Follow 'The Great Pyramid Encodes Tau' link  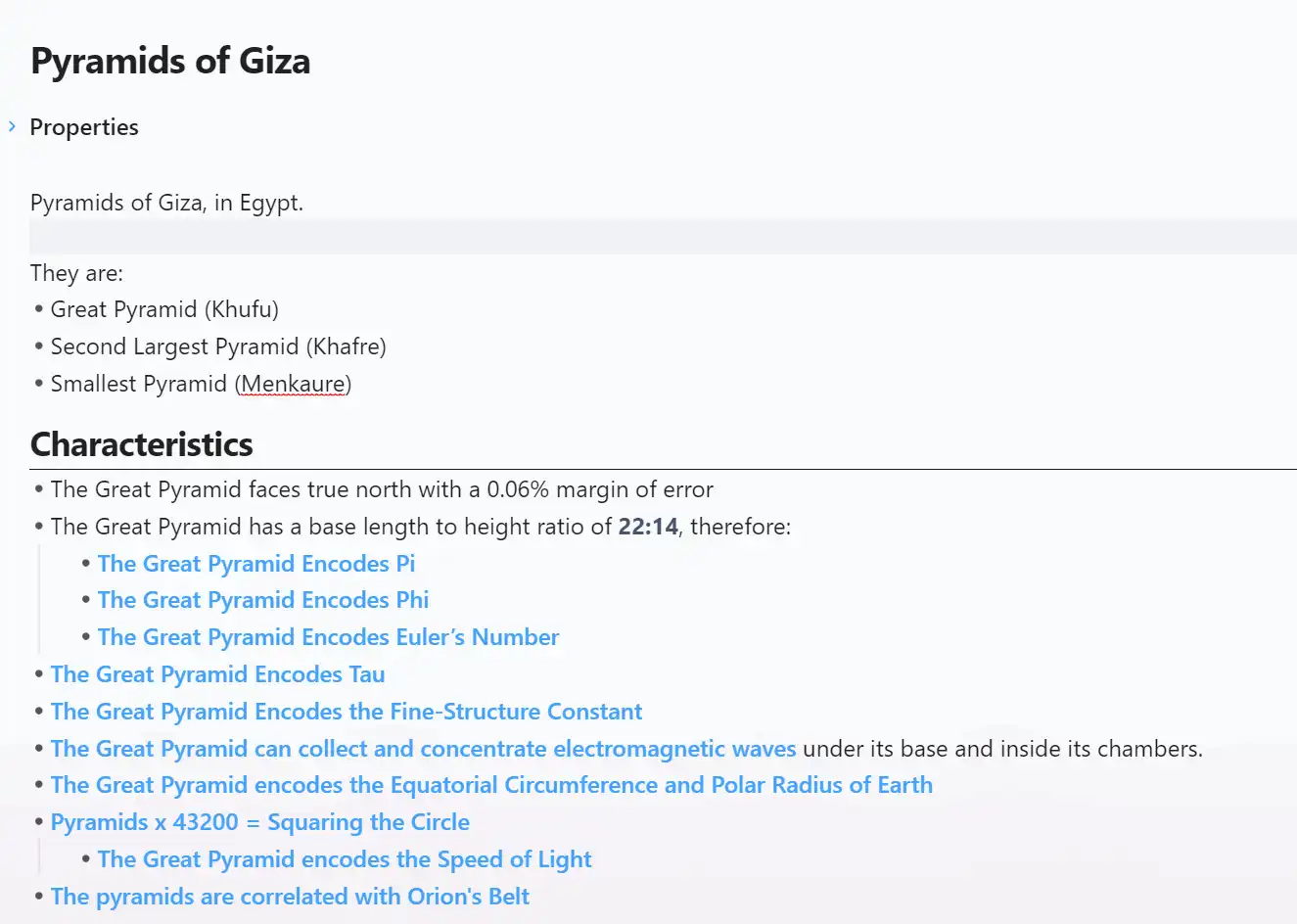click(x=217, y=674)
